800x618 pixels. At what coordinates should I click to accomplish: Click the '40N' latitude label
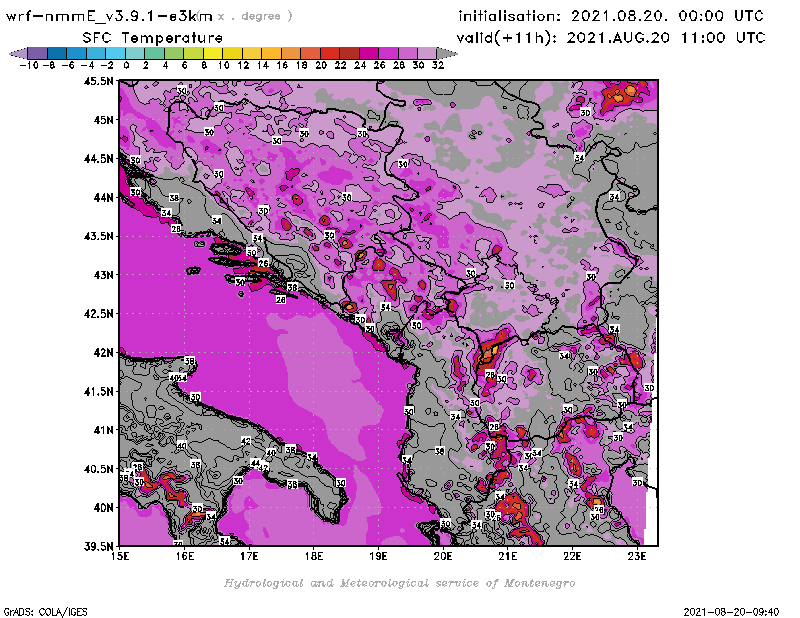(104, 508)
